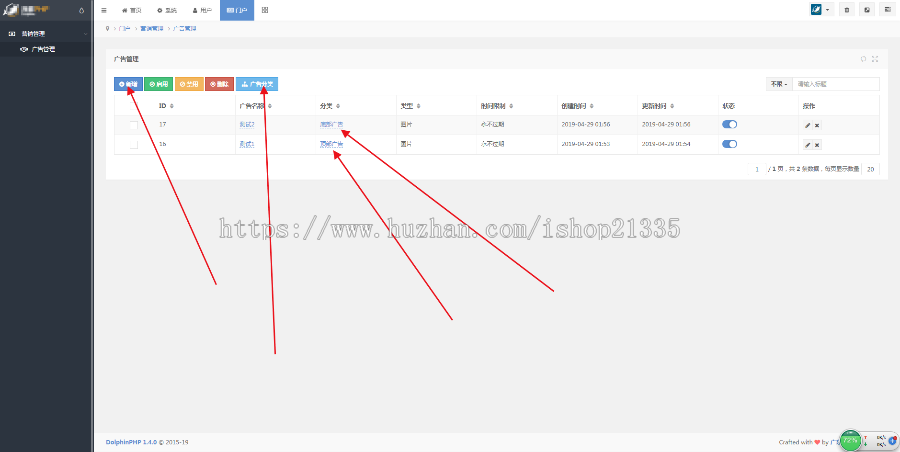Viewport: 900px width, 452px height.
Task: Click created time 2019-04-29 01:56 cell
Action: (585, 125)
